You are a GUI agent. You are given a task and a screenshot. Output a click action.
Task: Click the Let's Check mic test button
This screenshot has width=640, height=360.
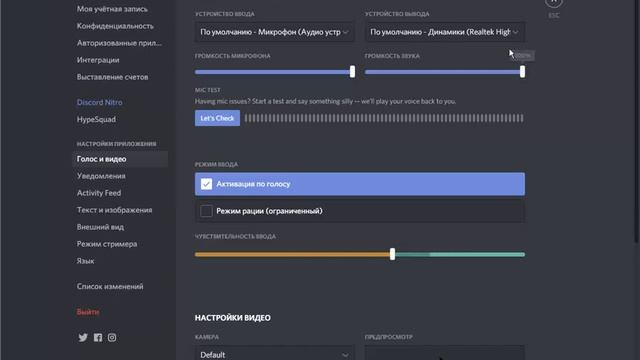point(217,118)
